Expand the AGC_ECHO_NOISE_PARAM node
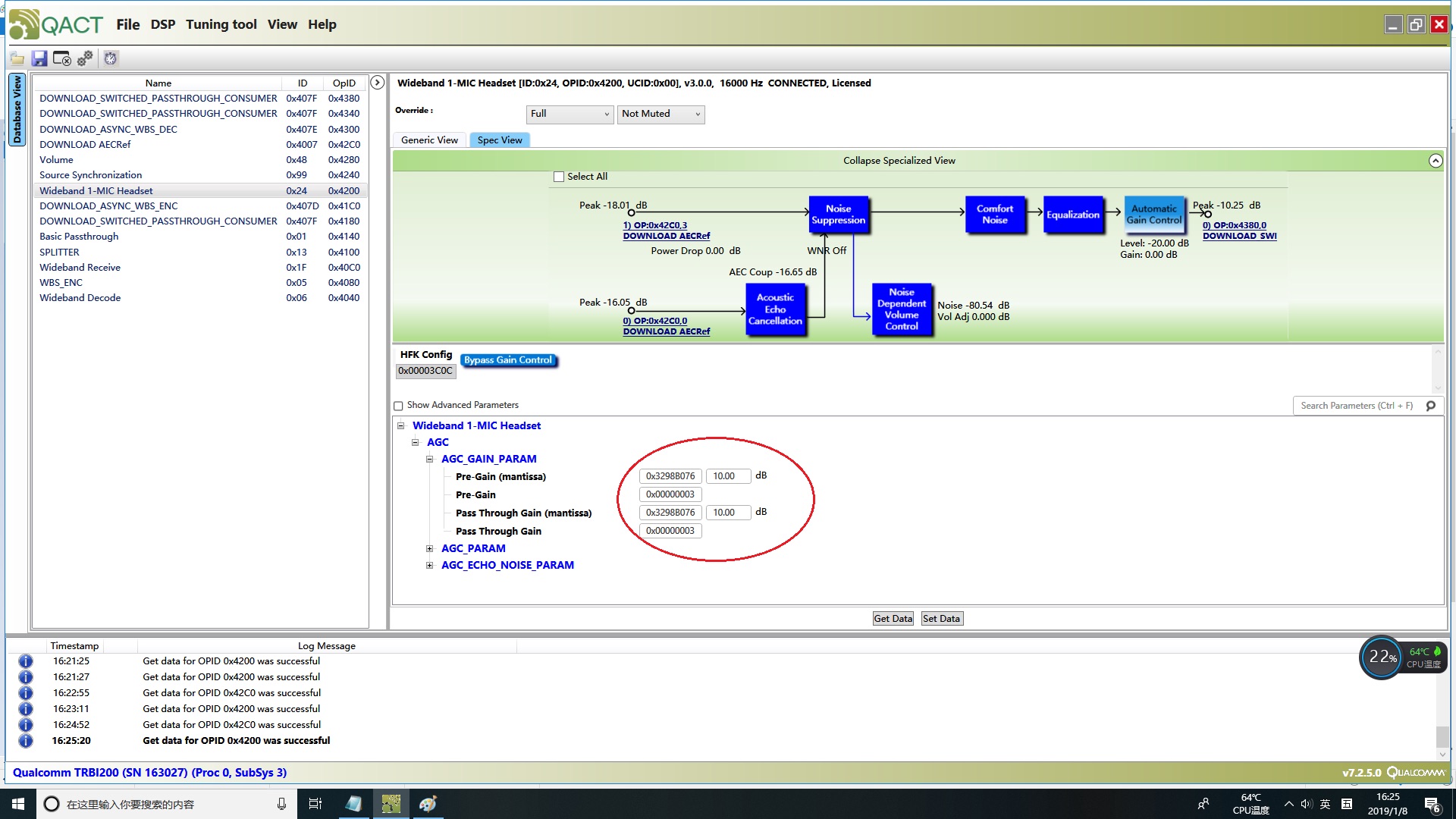Screen dimensions: 1456x819 429,566
